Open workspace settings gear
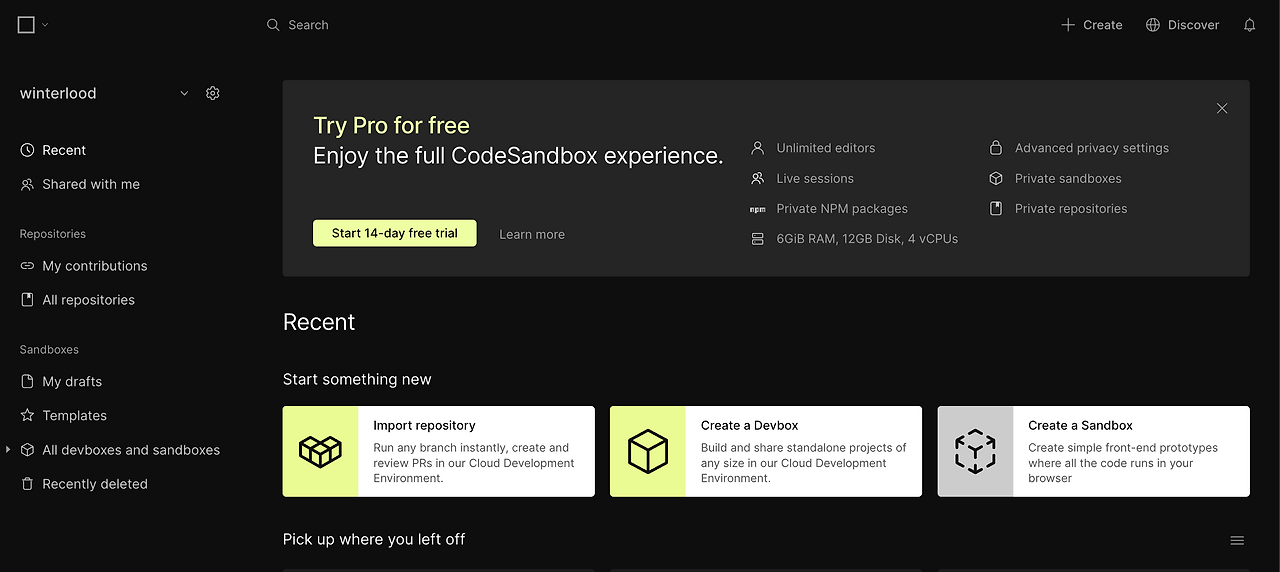1280x572 pixels. [212, 93]
